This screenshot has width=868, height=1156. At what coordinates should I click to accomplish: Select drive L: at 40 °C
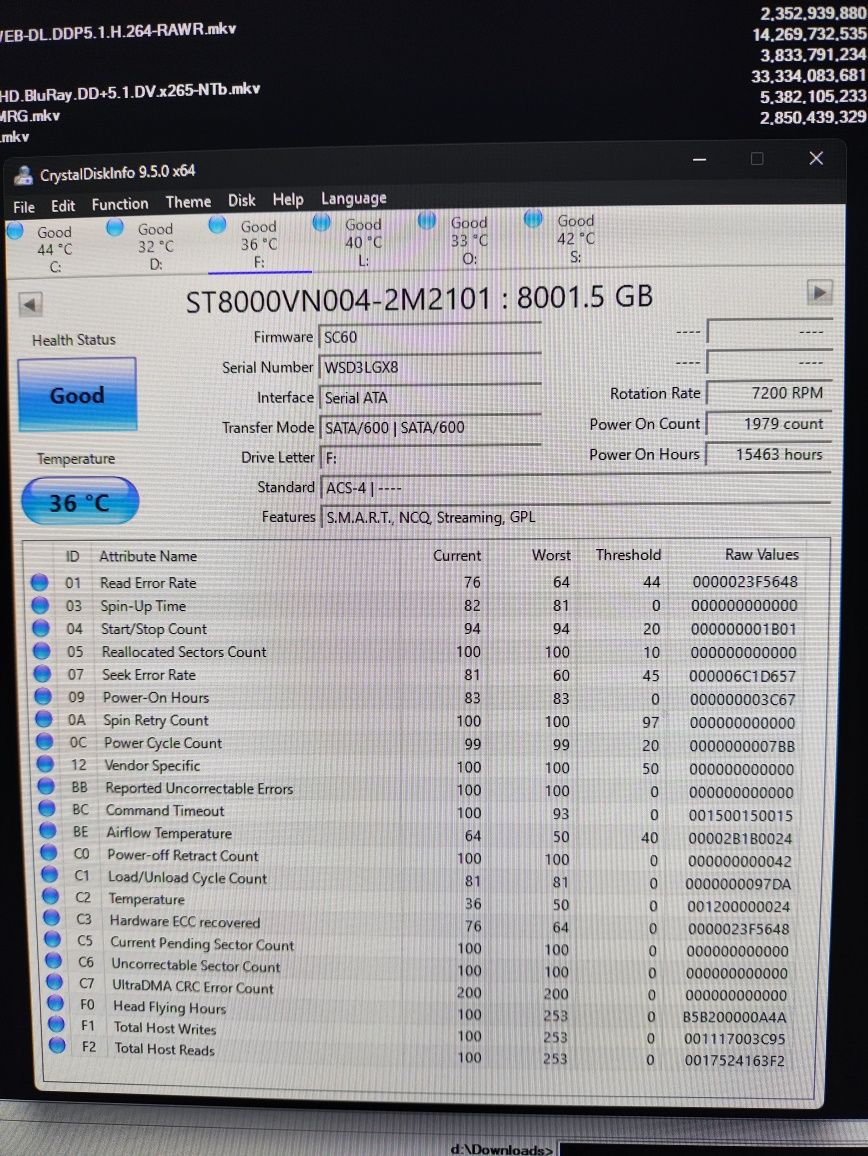point(351,241)
